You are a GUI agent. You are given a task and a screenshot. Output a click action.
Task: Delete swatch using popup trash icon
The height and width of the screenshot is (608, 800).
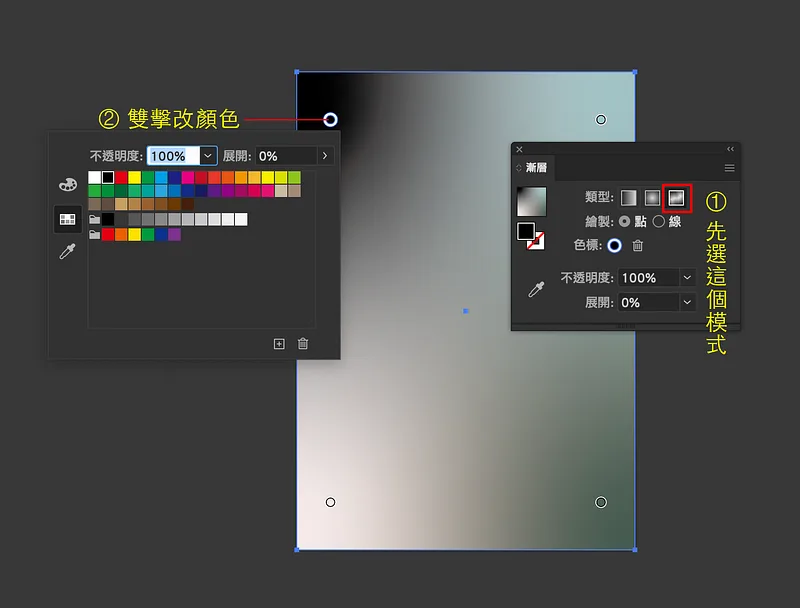click(x=303, y=344)
